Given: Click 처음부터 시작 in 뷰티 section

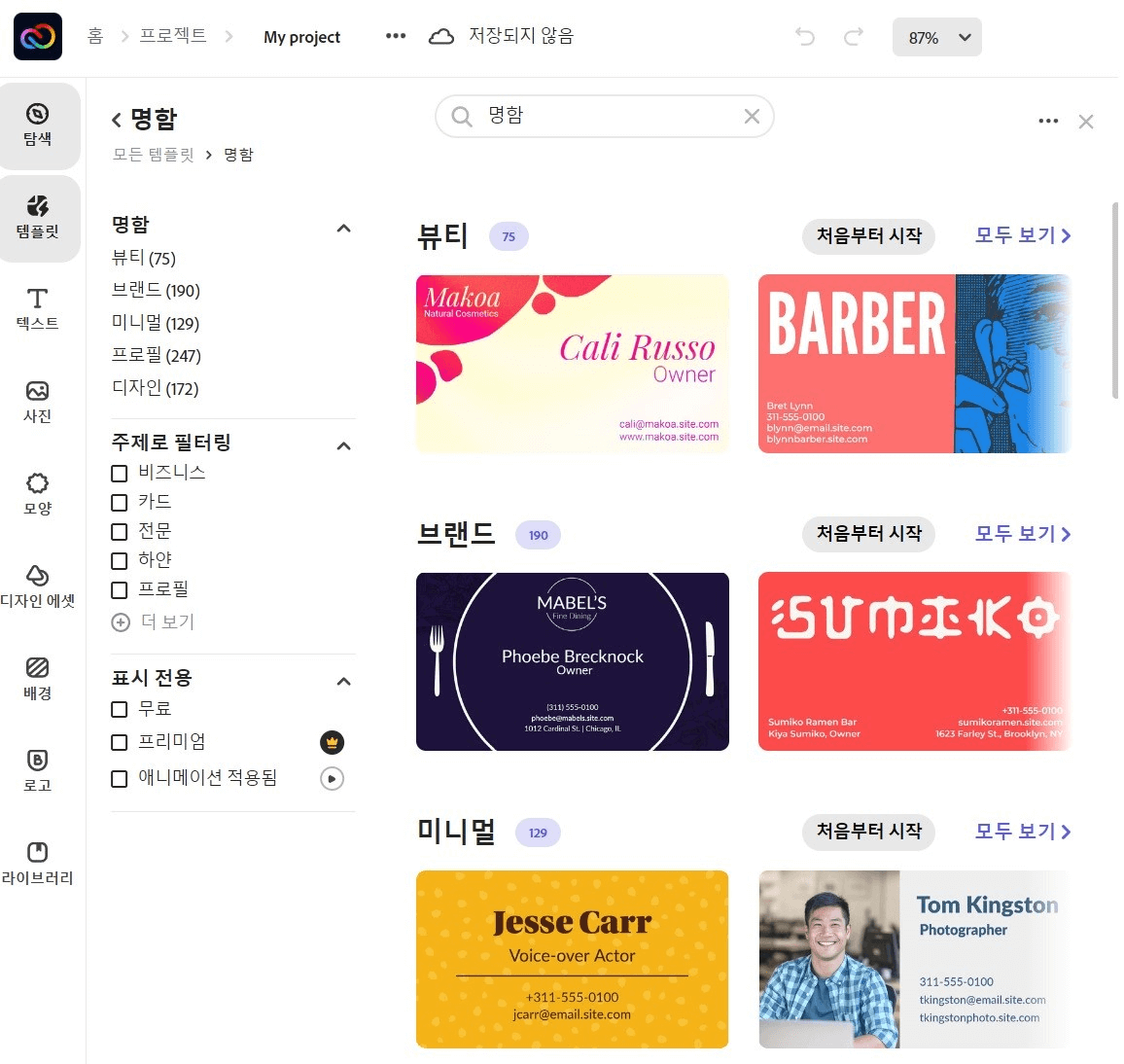Looking at the screenshot, I should click(869, 236).
